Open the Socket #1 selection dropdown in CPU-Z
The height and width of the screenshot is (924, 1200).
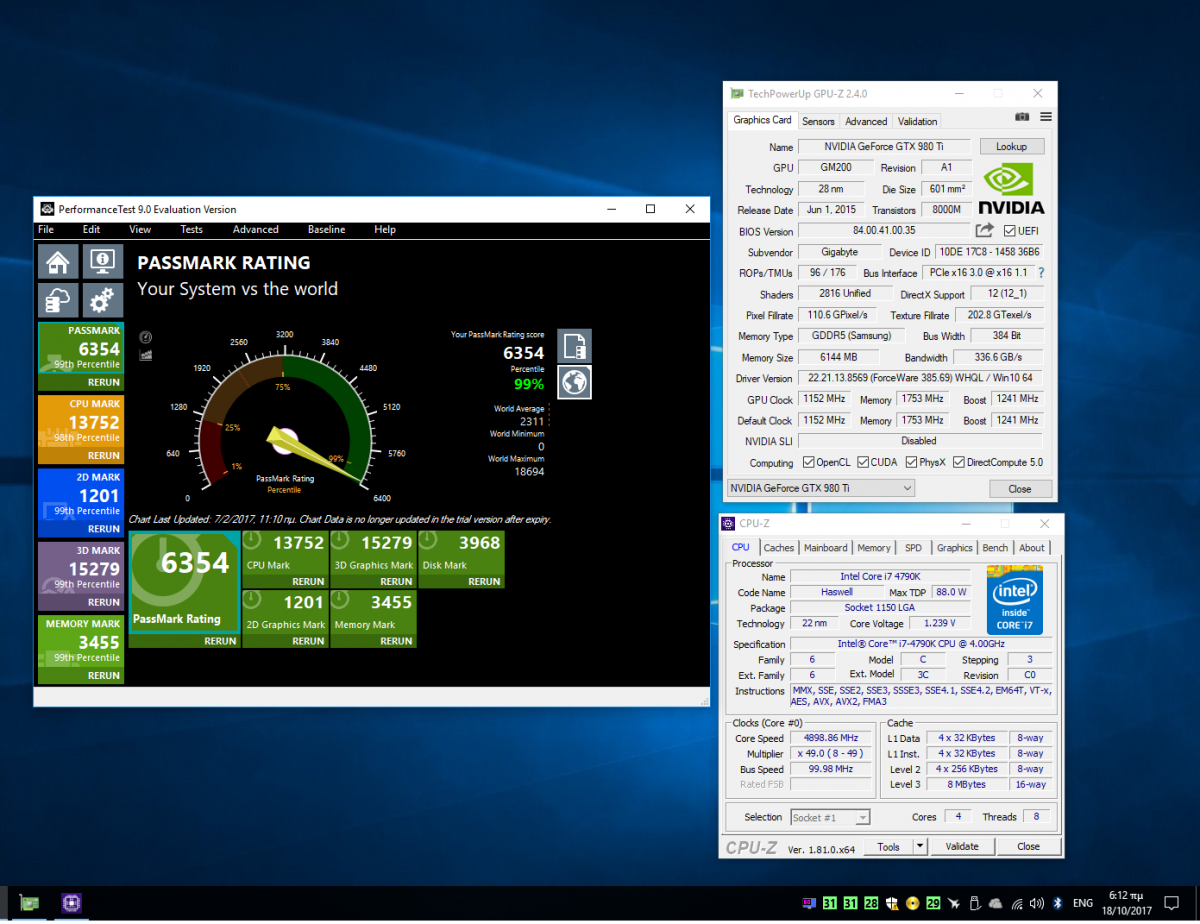(x=830, y=817)
